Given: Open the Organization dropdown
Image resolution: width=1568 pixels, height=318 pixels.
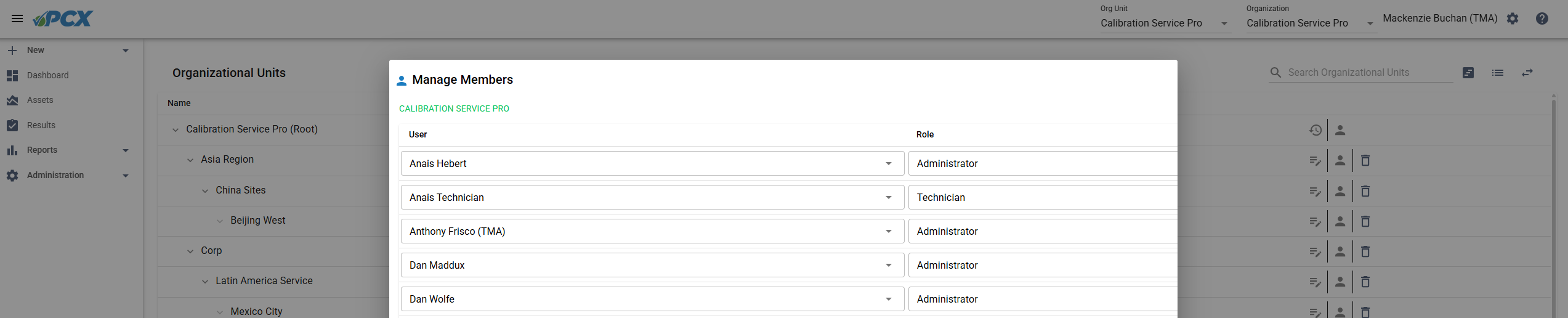Looking at the screenshot, I should pyautogui.click(x=1311, y=23).
